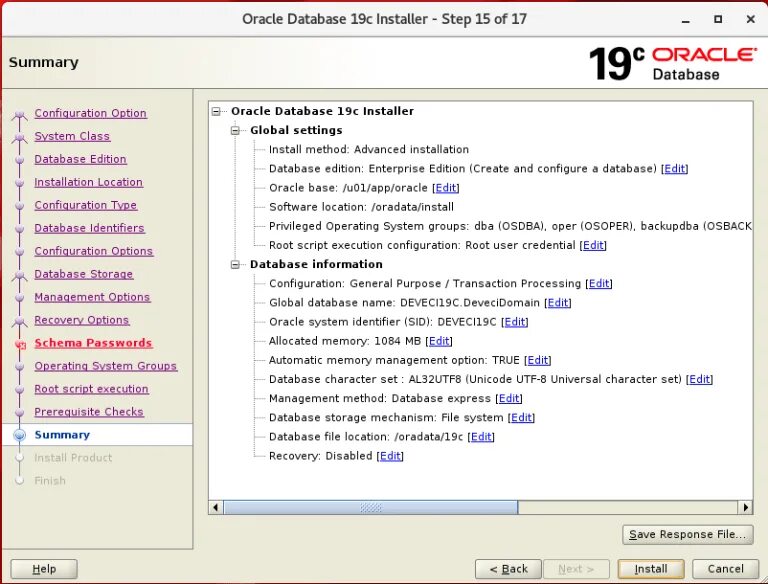Start installation with the Install button
768x584 pixels.
[x=651, y=569]
